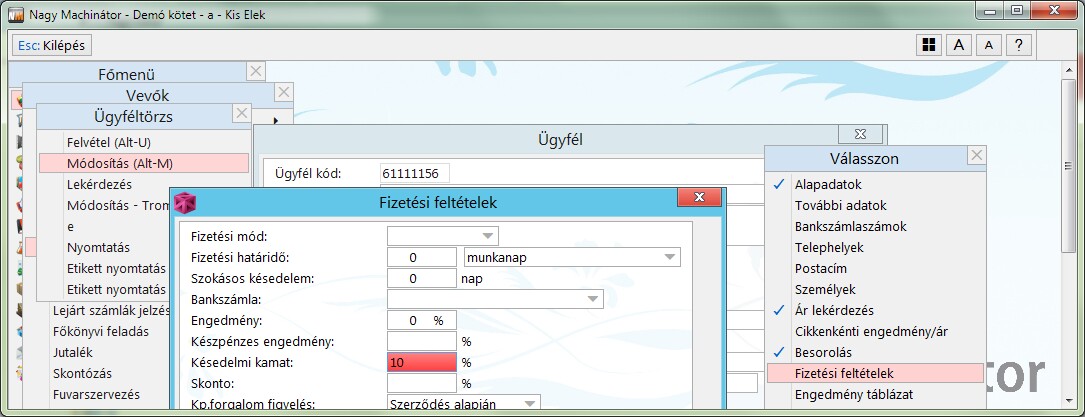Open the munkanap unit dropdown
1085x417 pixels.
point(572,257)
